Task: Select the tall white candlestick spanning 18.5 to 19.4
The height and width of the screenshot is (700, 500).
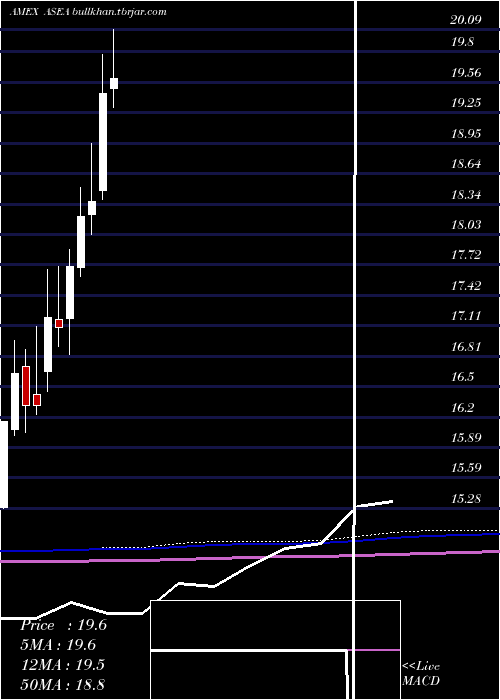Action: [103, 142]
